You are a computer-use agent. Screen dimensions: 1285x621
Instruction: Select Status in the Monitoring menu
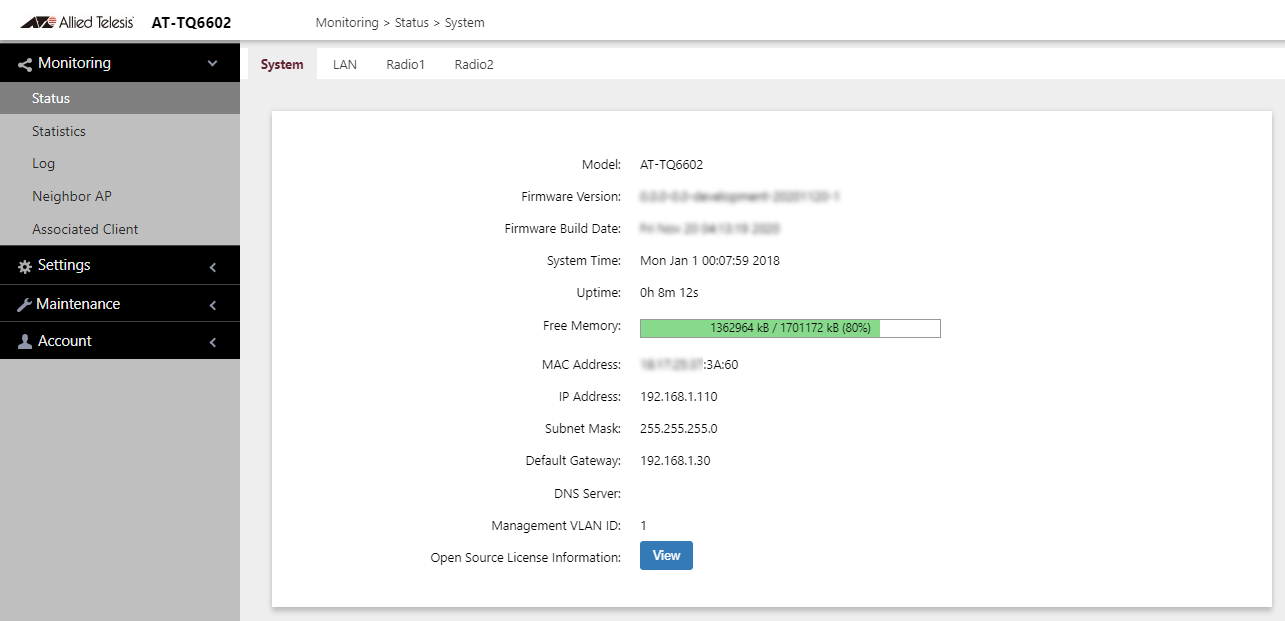tap(51, 98)
